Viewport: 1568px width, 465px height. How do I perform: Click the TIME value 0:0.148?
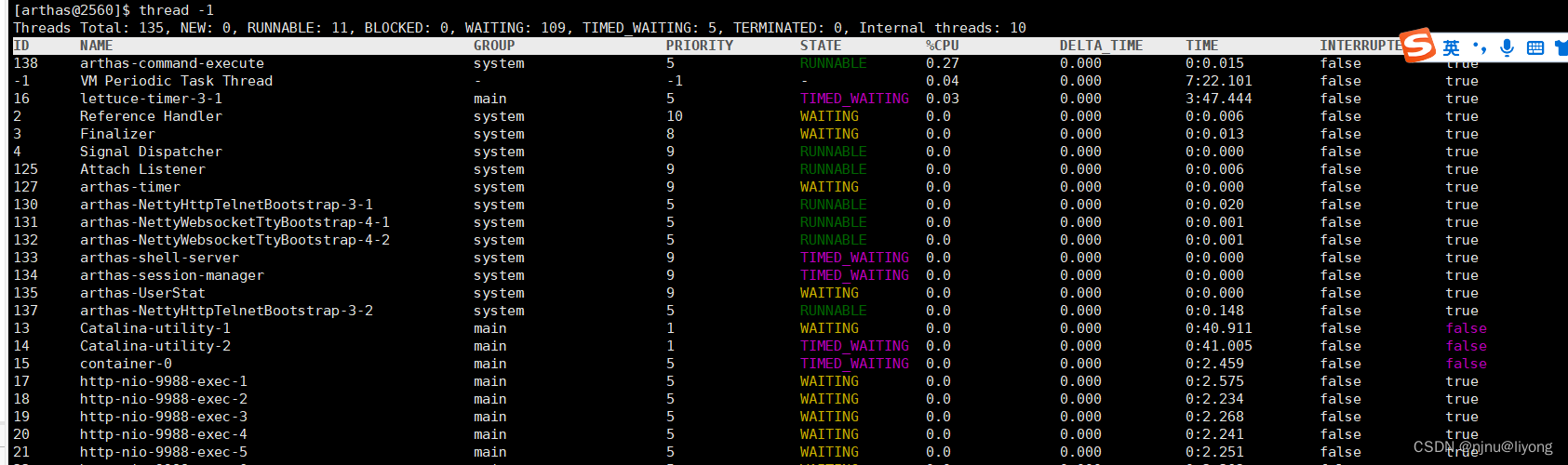point(1214,311)
